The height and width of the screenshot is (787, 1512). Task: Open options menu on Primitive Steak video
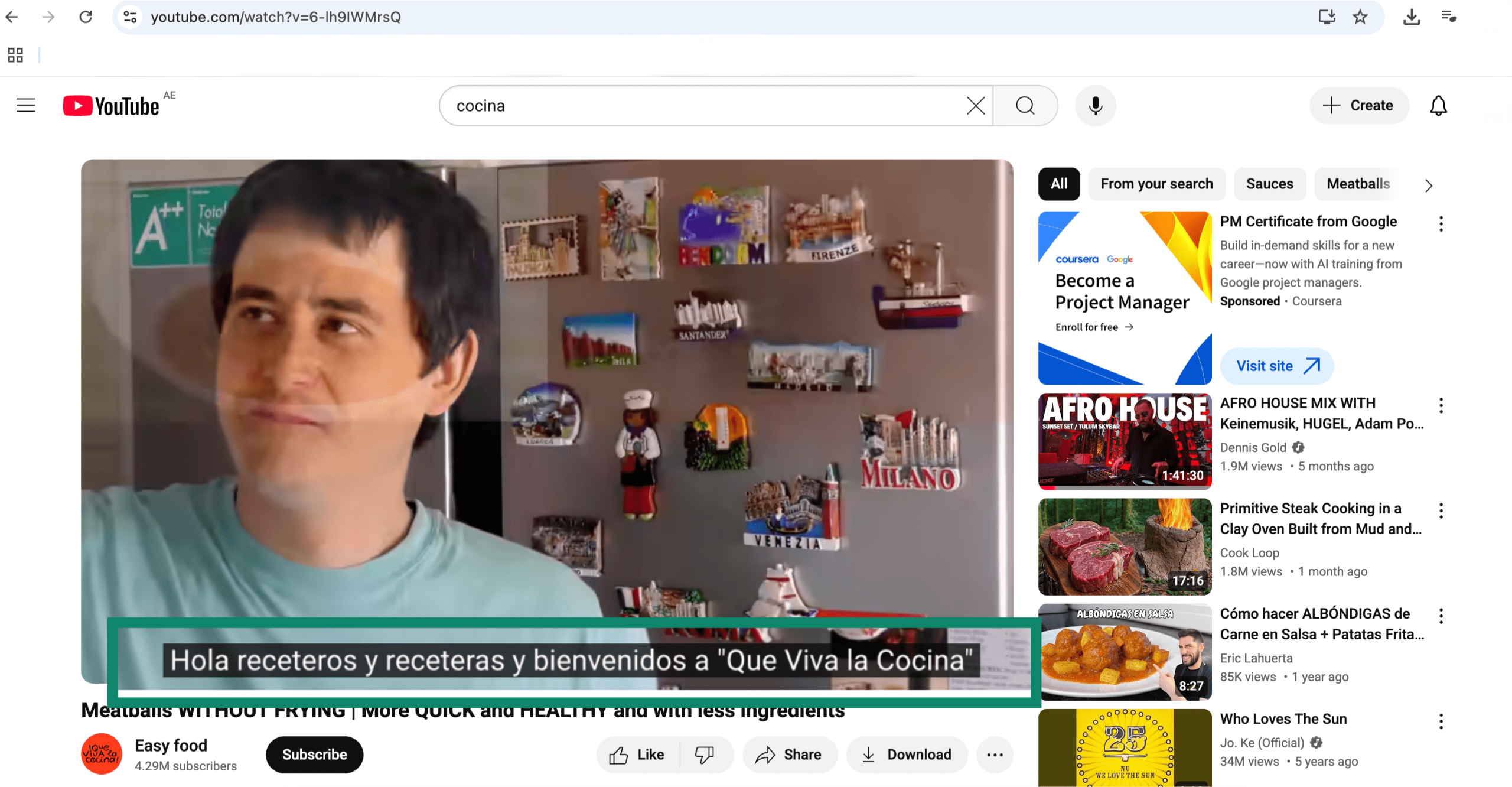click(x=1441, y=510)
